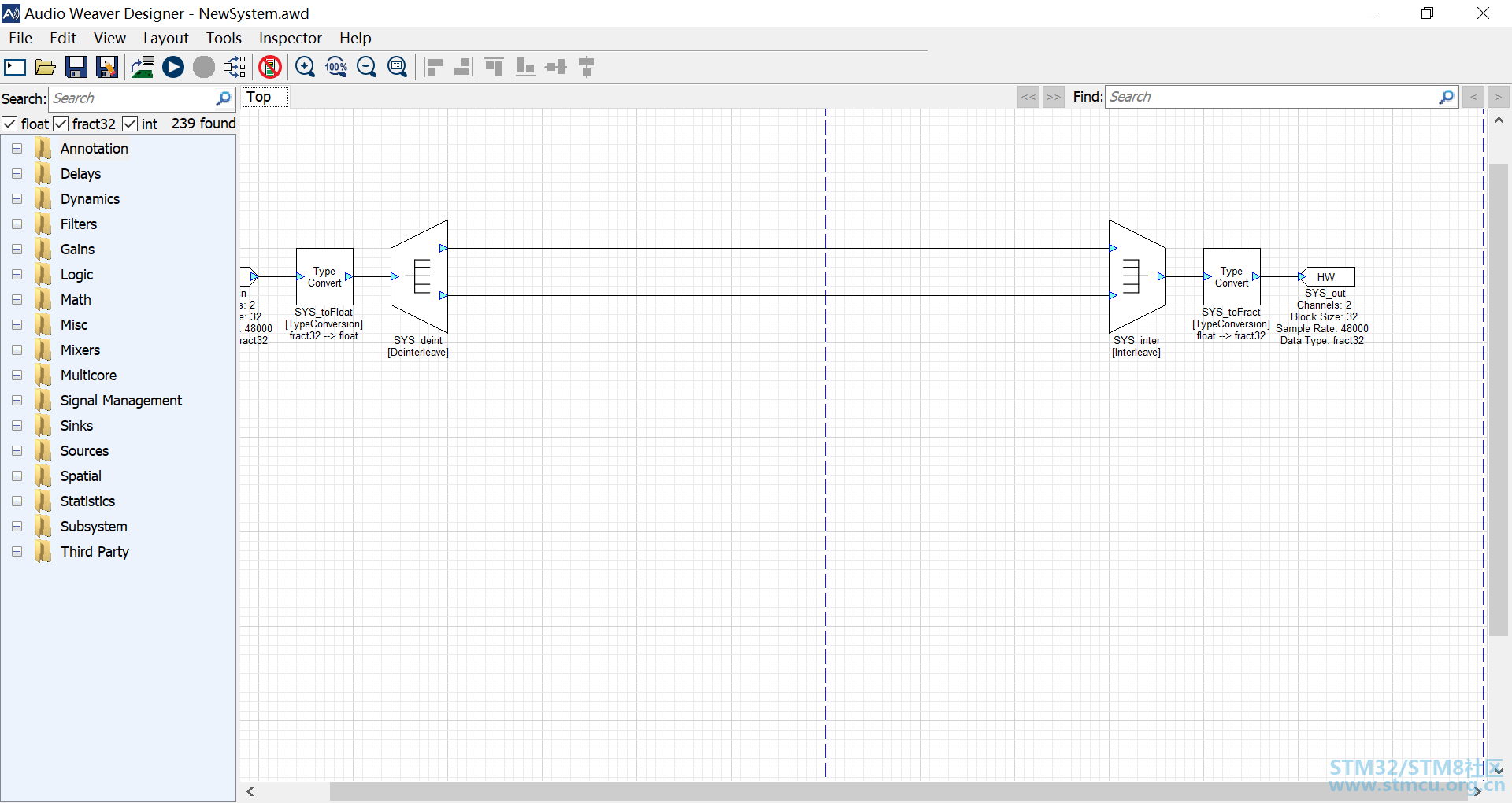Create a new design with the toolbar icon
The height and width of the screenshot is (803, 1512).
click(15, 67)
